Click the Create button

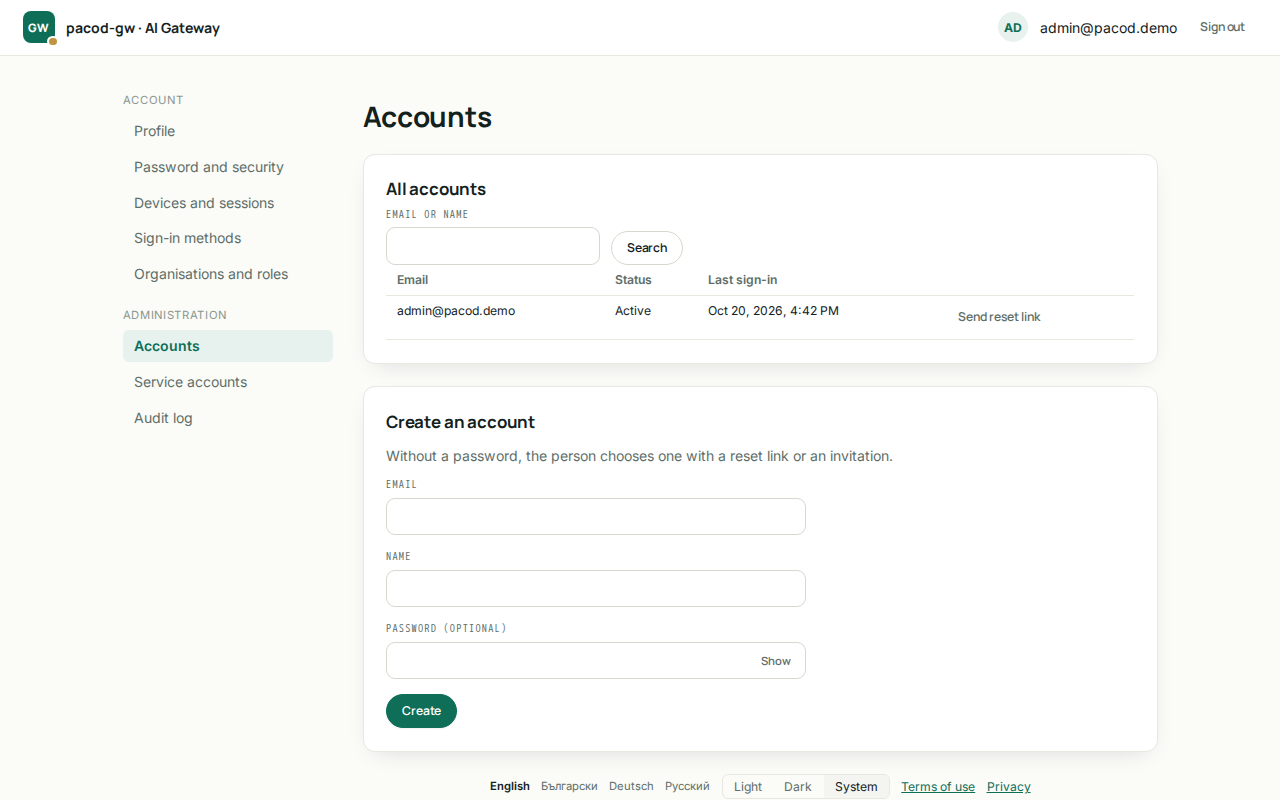pos(421,711)
